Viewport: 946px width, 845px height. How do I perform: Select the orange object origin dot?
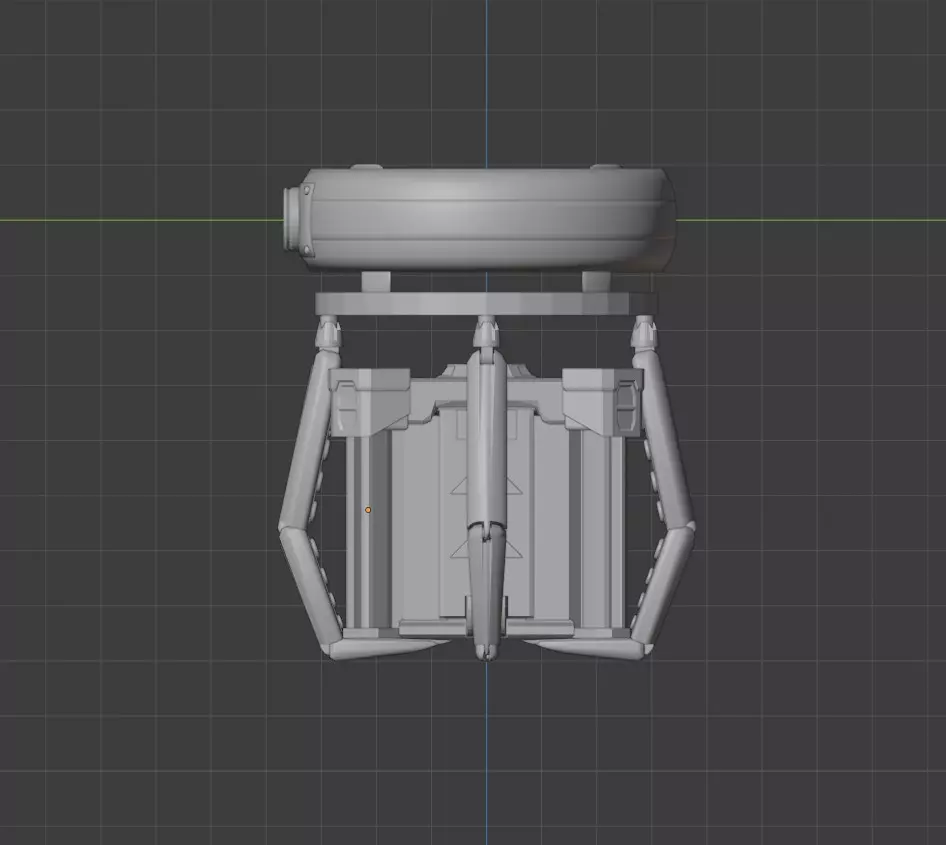click(368, 510)
